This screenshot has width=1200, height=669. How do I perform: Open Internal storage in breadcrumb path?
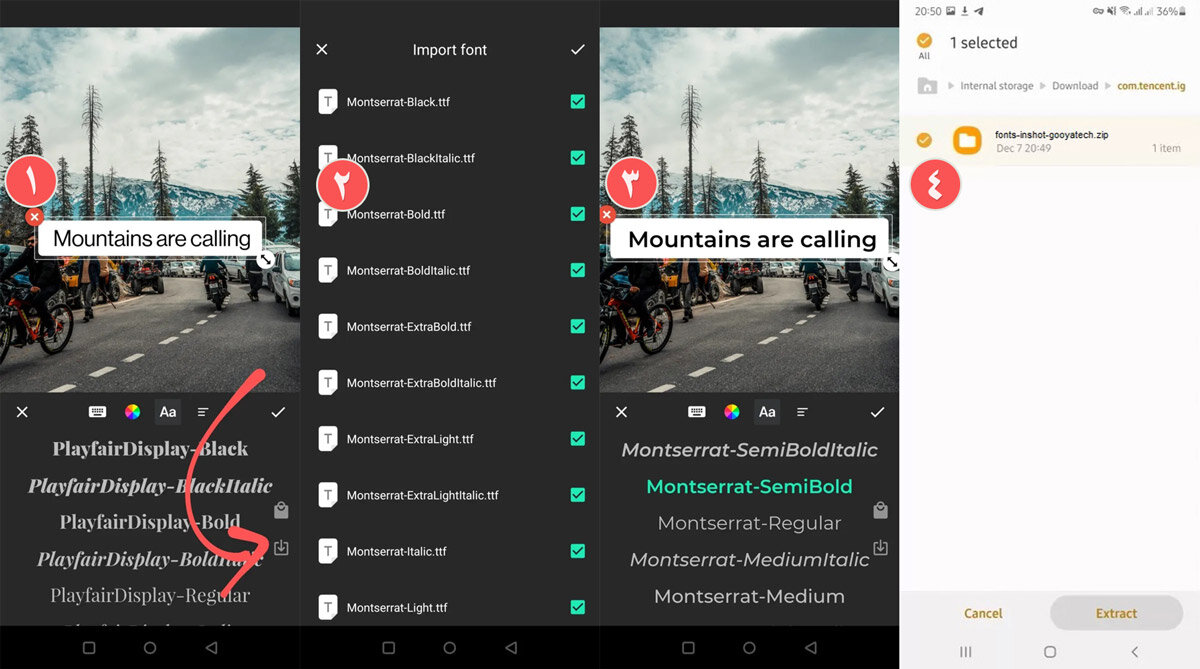pos(996,86)
